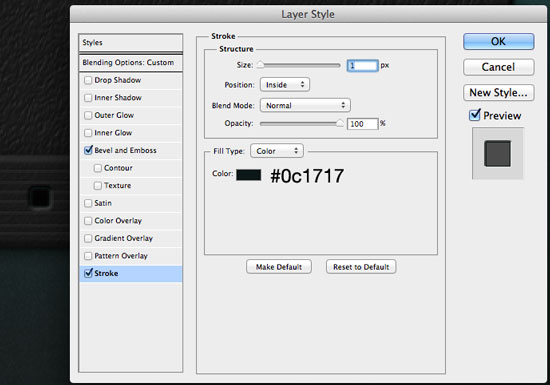
Task: Enable the Pattern Overlay checkbox
Action: (88, 256)
